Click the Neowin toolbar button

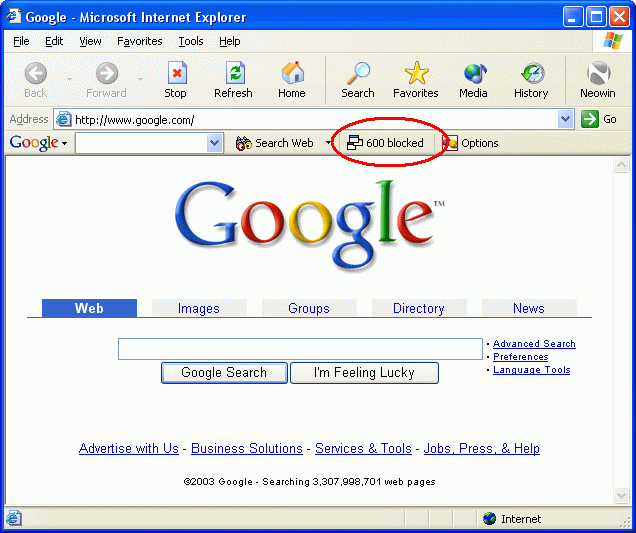click(598, 80)
